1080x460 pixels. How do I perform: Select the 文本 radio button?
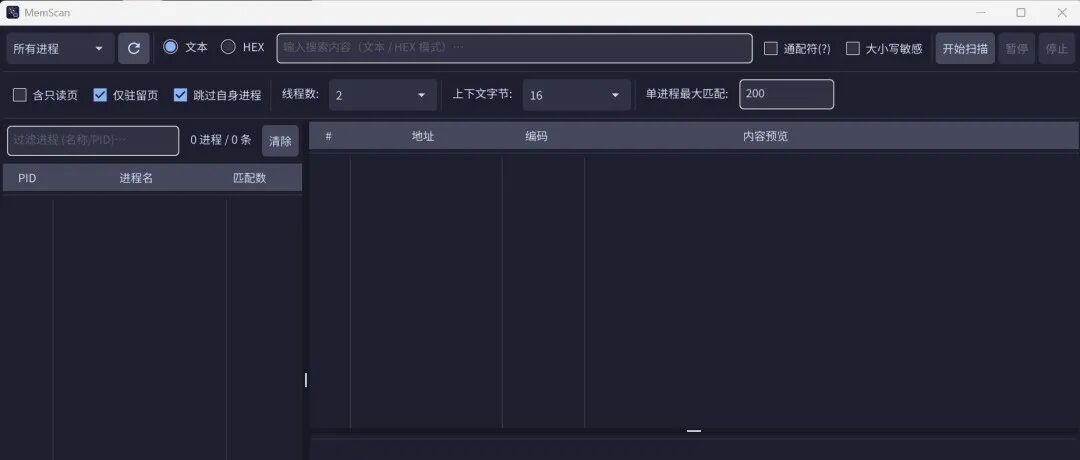pos(170,47)
